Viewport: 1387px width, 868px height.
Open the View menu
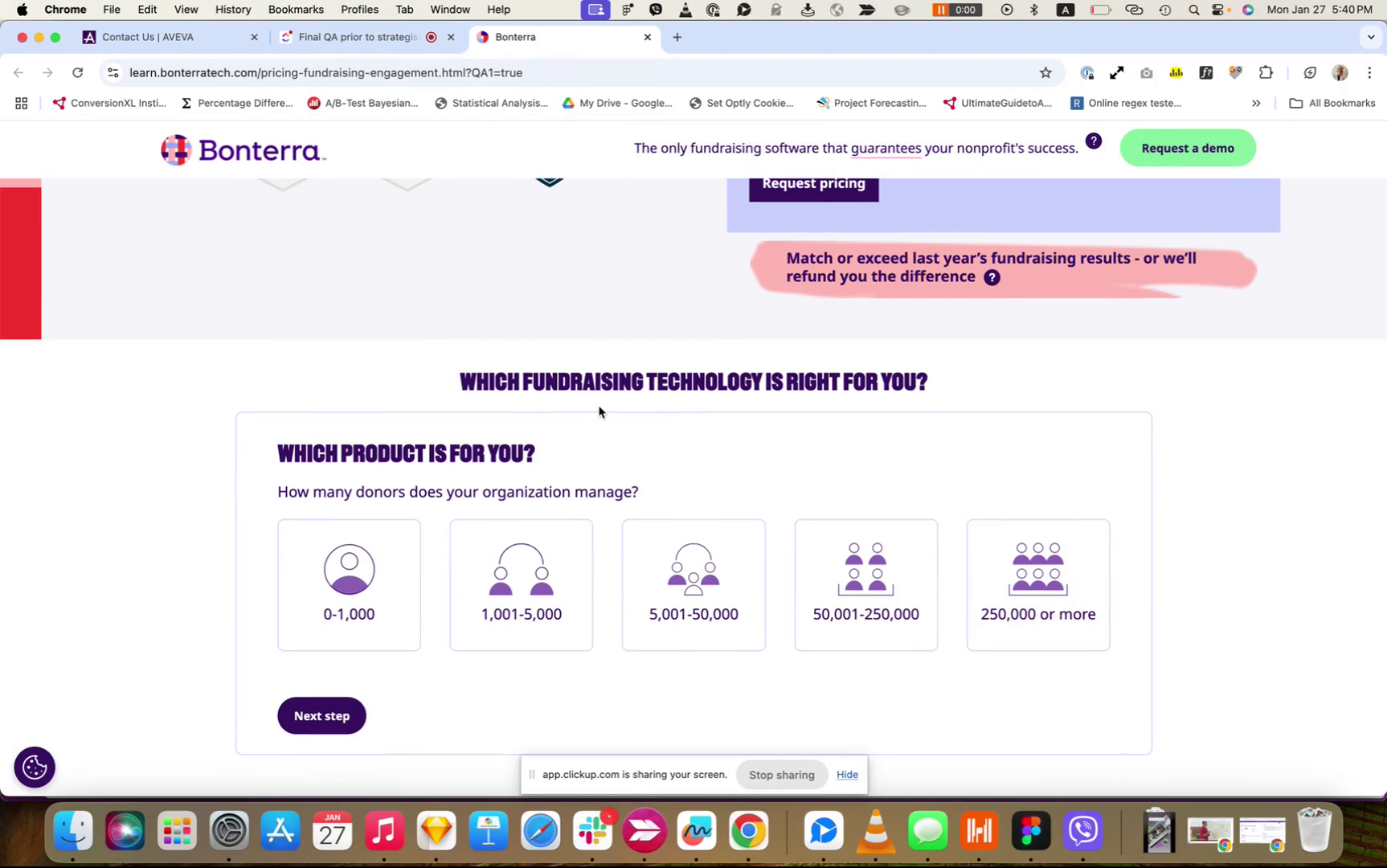[x=186, y=10]
